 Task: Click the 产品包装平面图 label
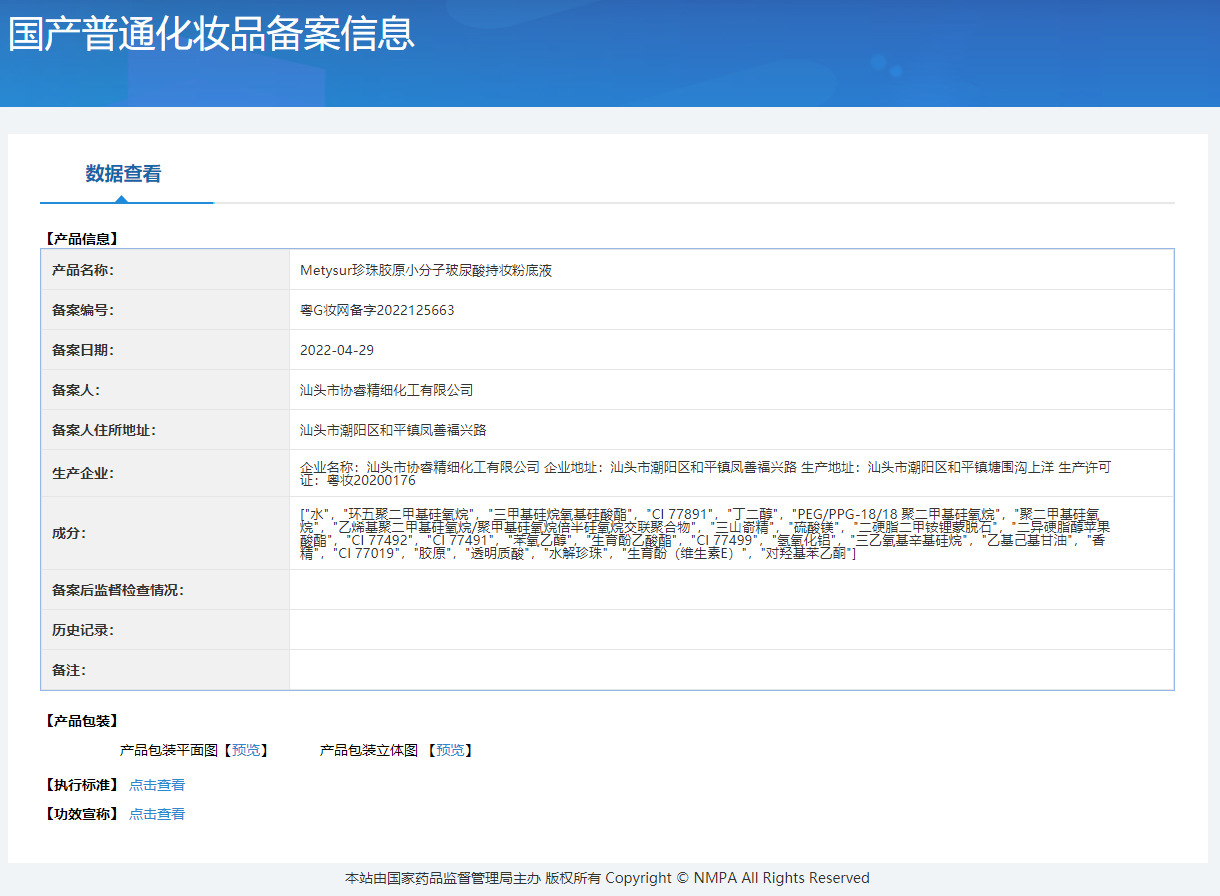168,750
